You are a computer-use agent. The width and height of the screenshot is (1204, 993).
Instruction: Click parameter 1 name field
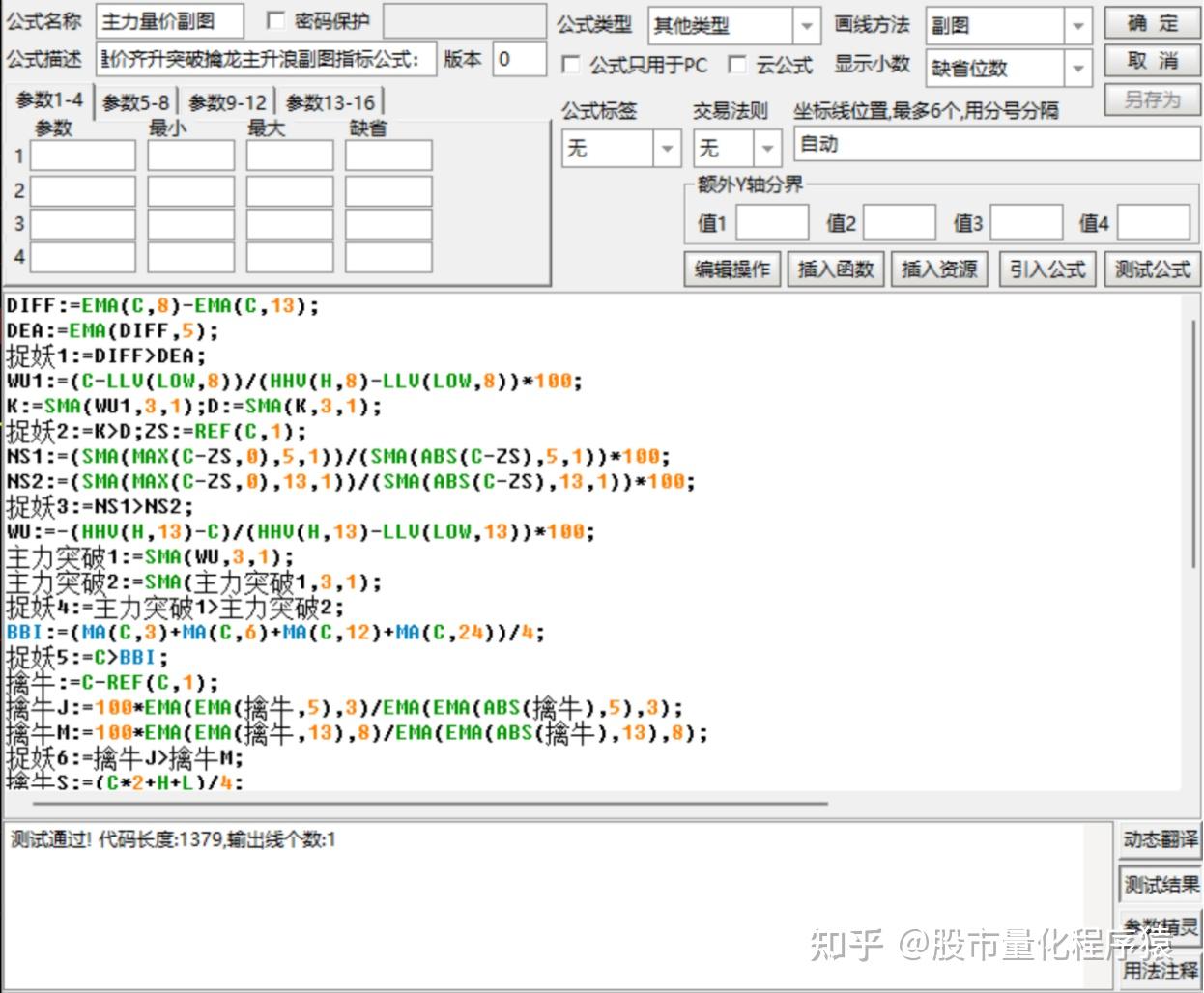tap(83, 156)
